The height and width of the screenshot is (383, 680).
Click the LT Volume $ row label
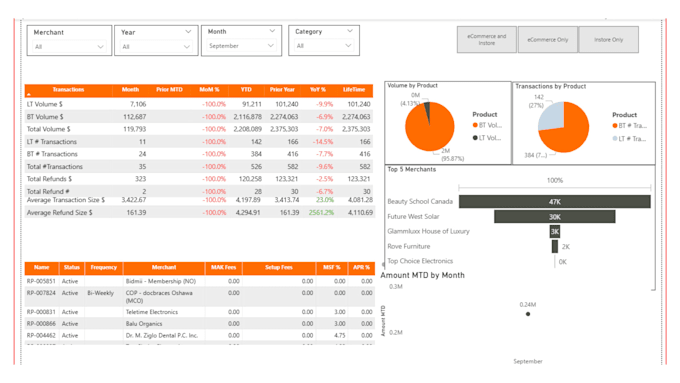point(45,104)
